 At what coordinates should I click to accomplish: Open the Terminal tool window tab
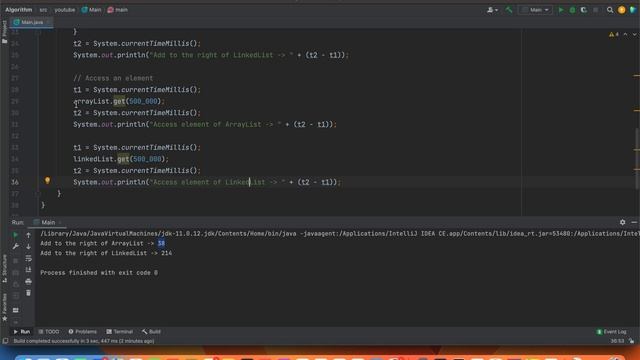pyautogui.click(x=119, y=331)
